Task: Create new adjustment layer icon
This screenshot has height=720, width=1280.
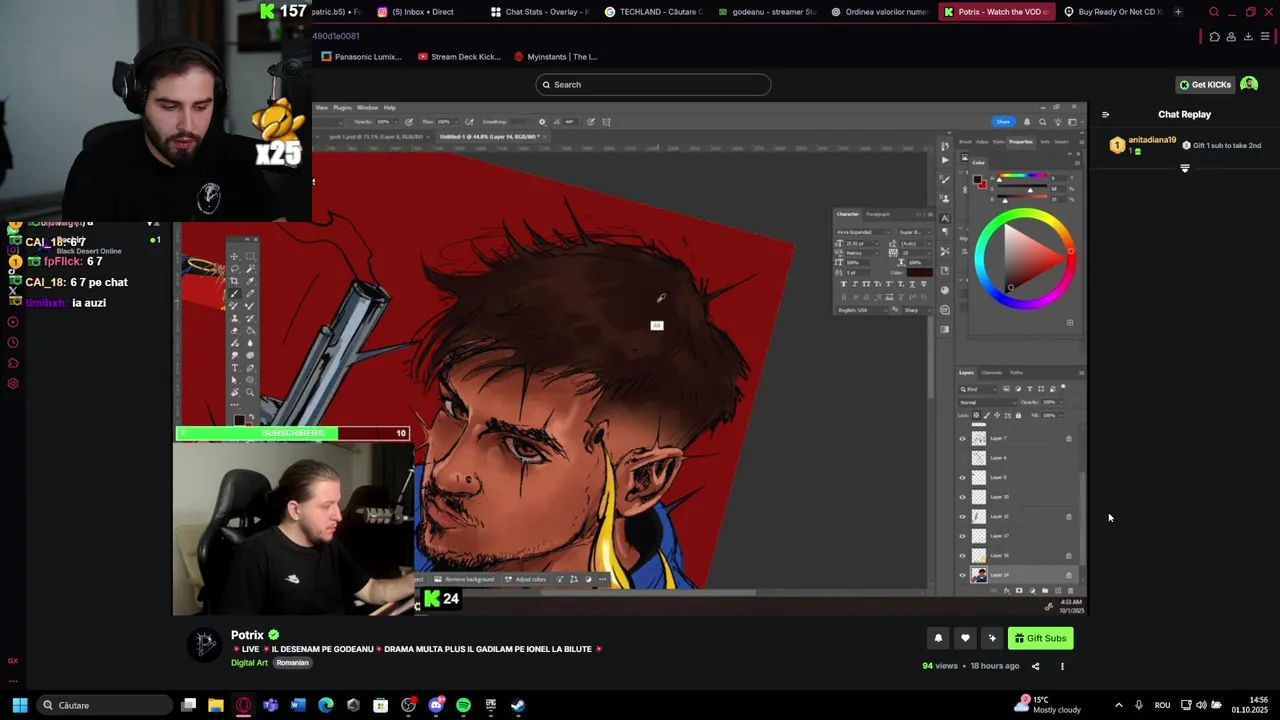Action: (1032, 590)
